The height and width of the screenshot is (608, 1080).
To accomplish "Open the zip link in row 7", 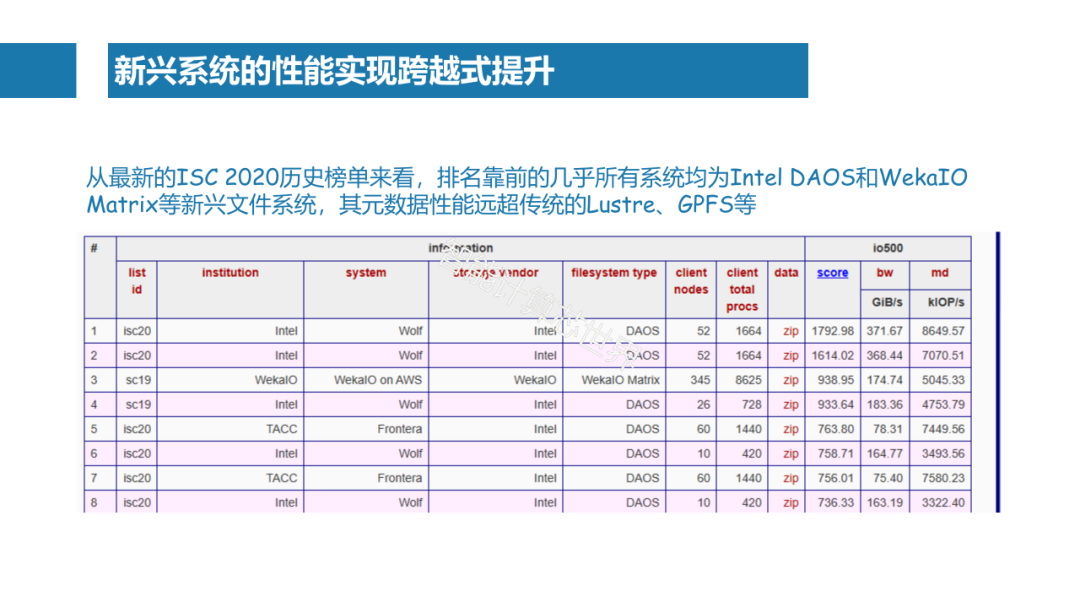I will 791,478.
